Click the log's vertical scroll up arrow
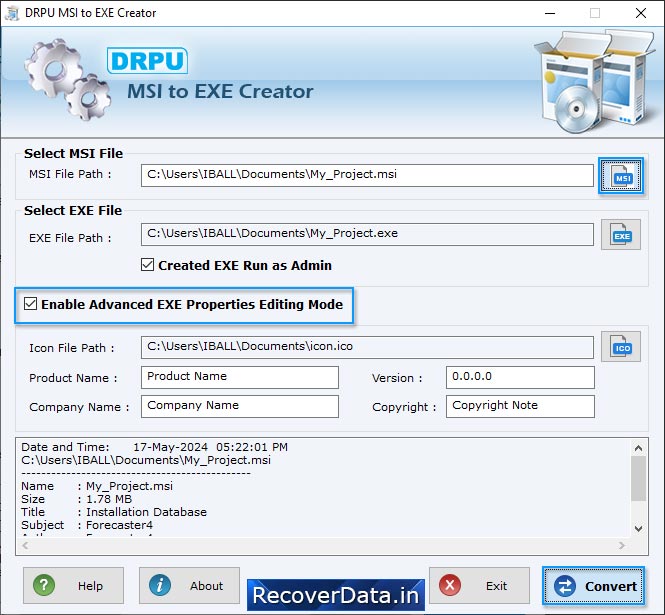This screenshot has height=615, width=665. (638, 448)
